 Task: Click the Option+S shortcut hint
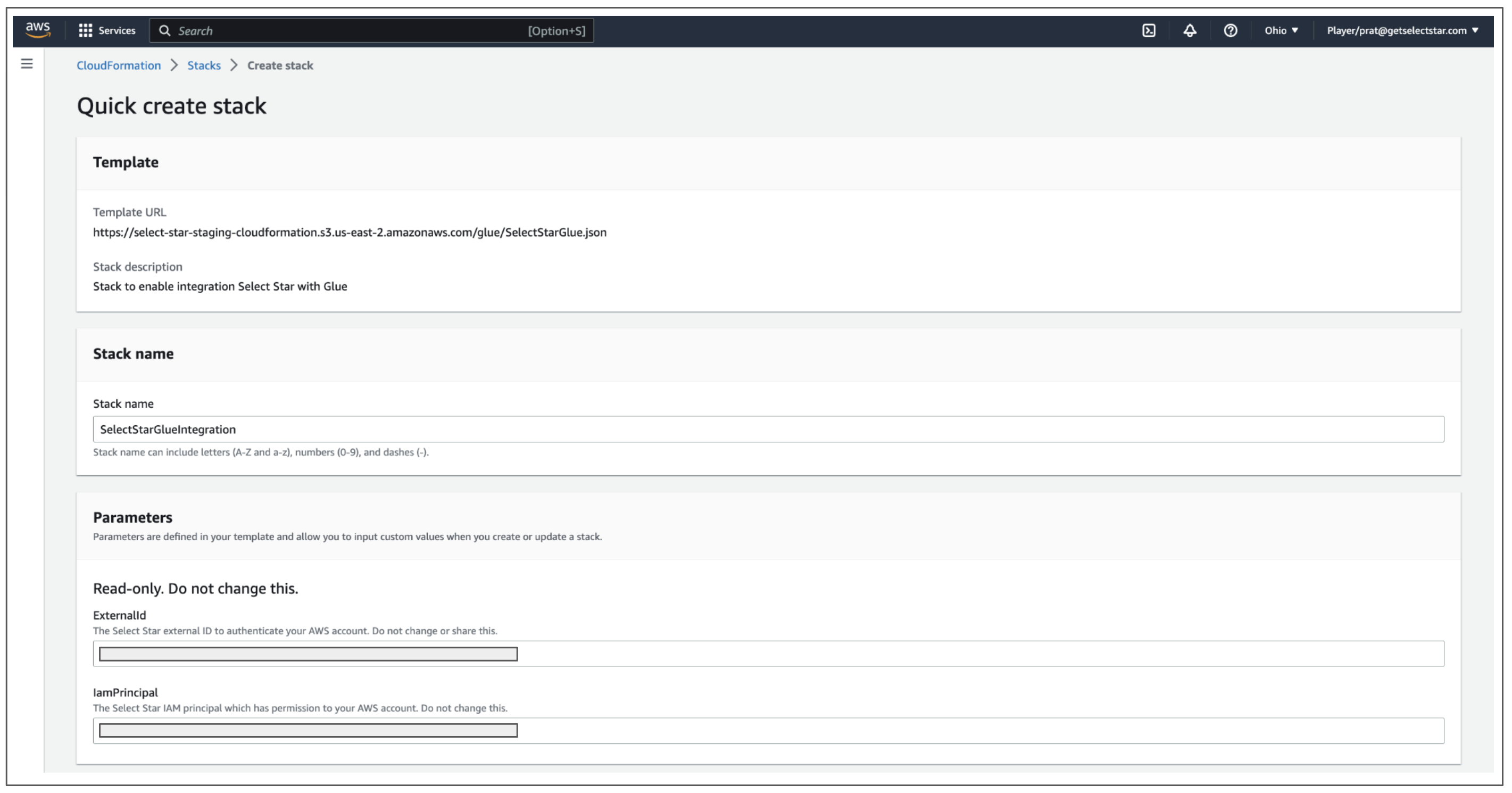click(x=556, y=30)
